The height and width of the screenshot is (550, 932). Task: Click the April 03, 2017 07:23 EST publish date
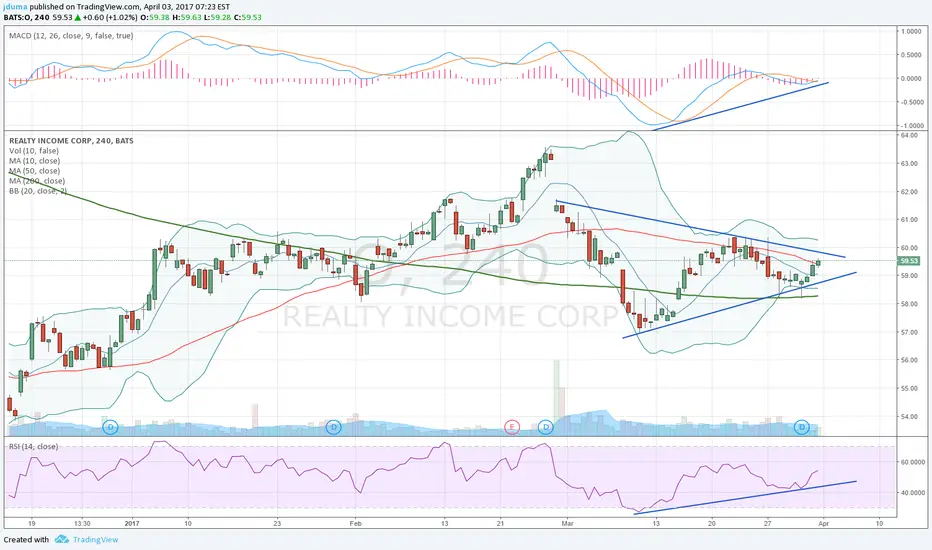click(187, 7)
